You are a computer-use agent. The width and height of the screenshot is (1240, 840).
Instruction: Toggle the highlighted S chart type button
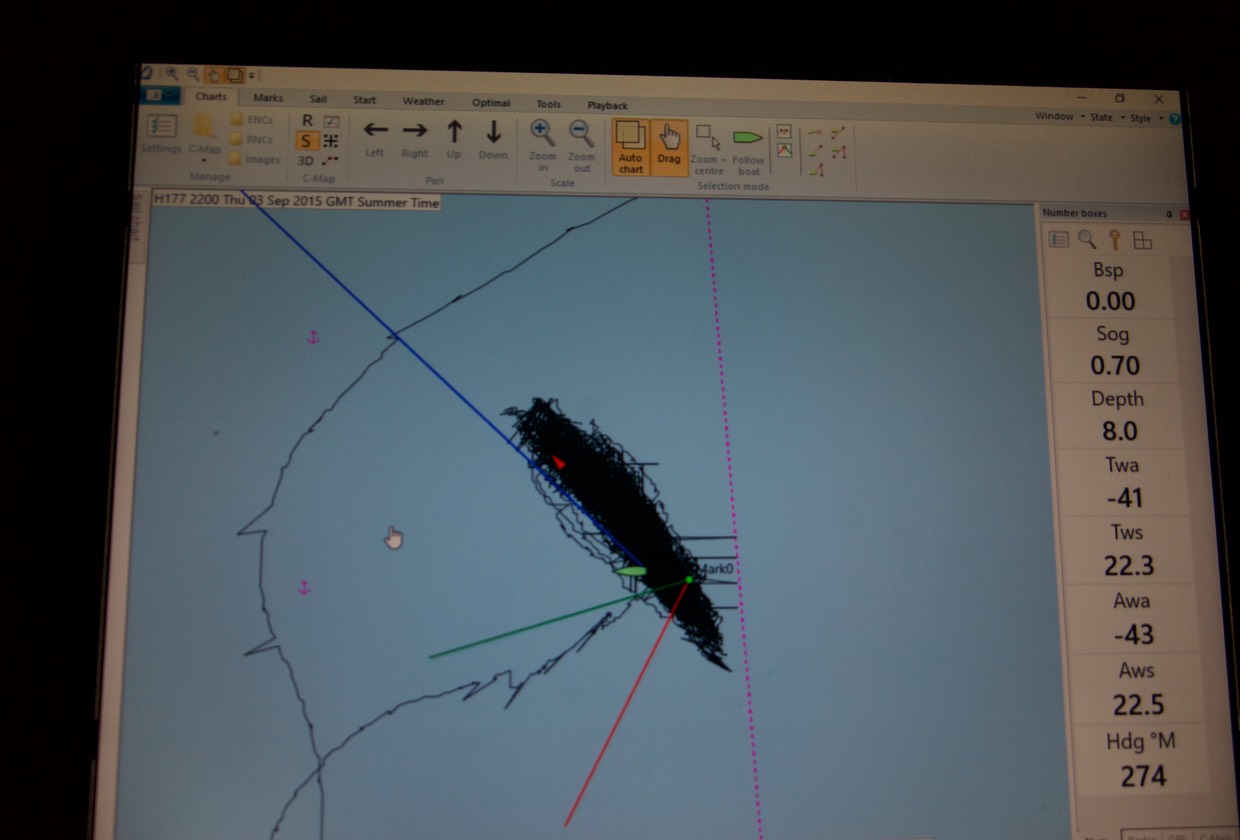[306, 141]
